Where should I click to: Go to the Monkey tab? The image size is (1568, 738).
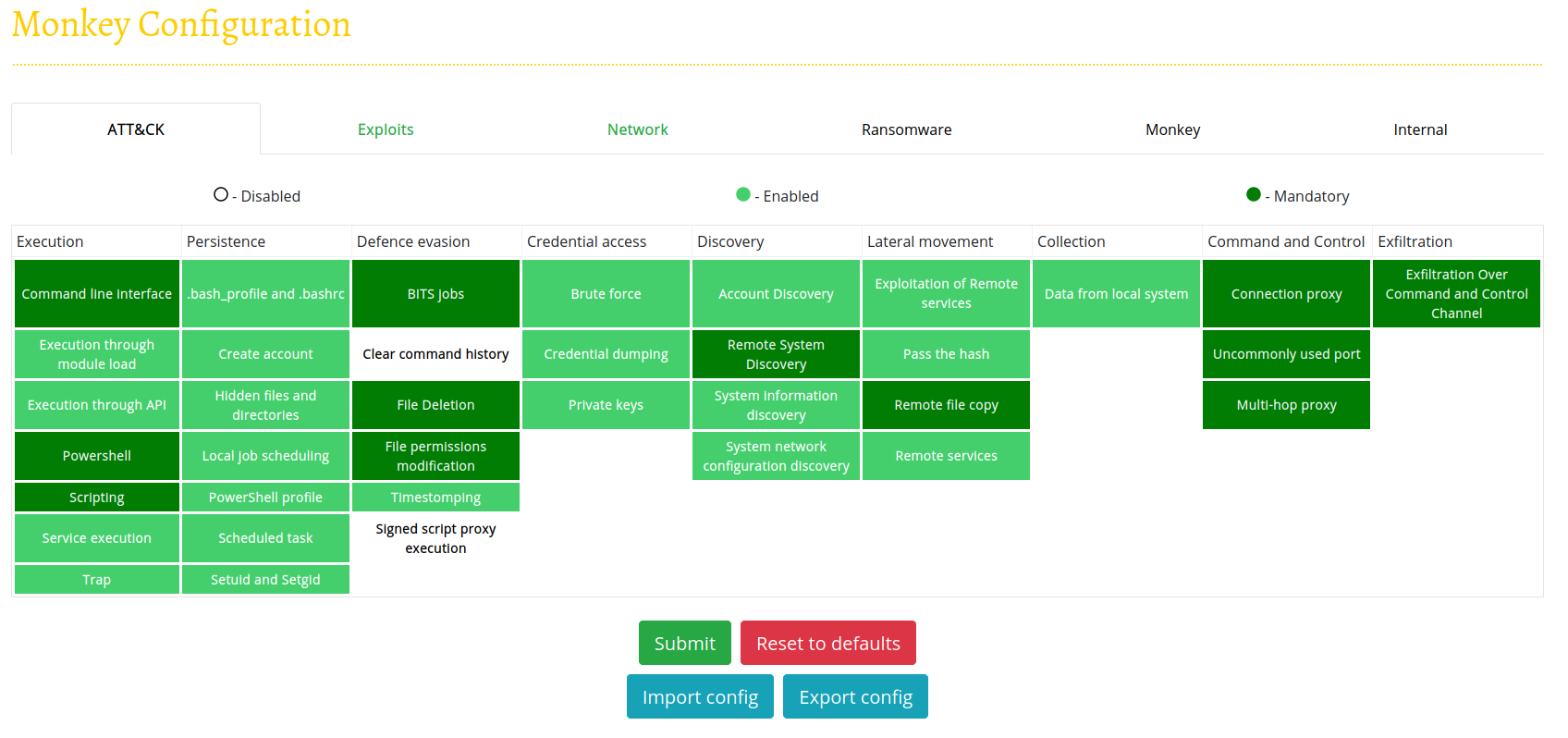[x=1172, y=129]
